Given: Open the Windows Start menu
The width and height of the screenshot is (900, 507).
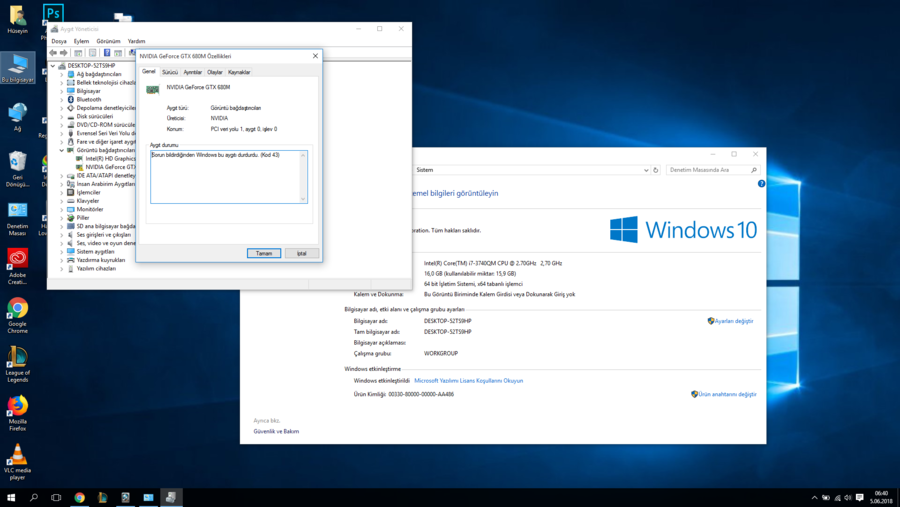Looking at the screenshot, I should point(11,497).
